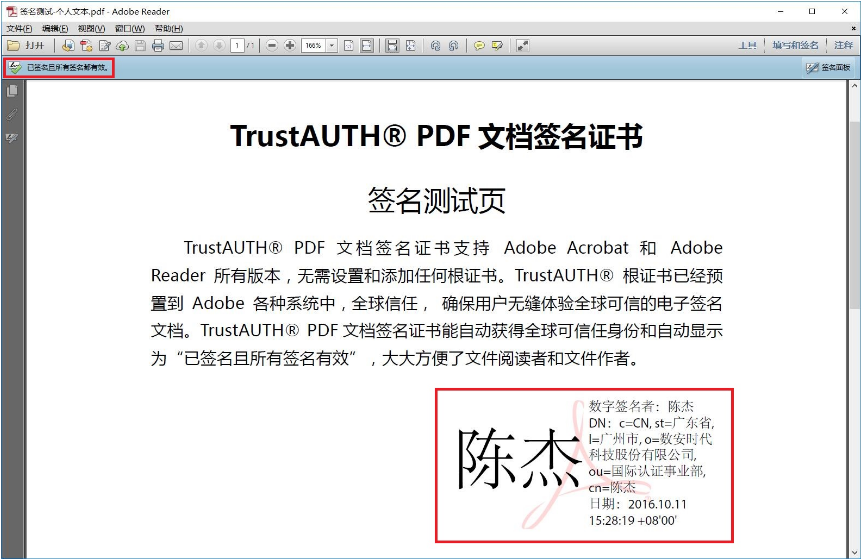Viewport: 861px width, 560px height.
Task: Go to next page arrow
Action: click(x=219, y=46)
